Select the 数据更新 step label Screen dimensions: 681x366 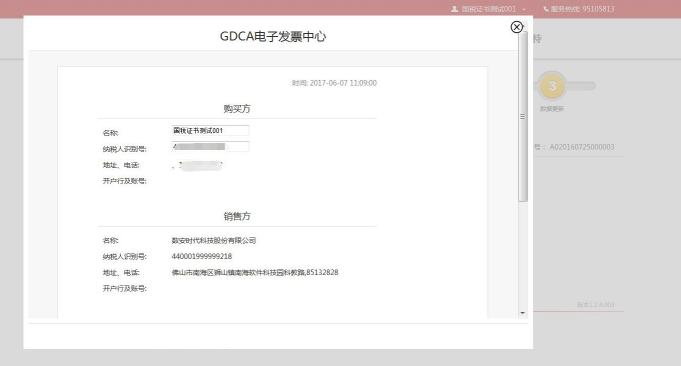tap(552, 109)
